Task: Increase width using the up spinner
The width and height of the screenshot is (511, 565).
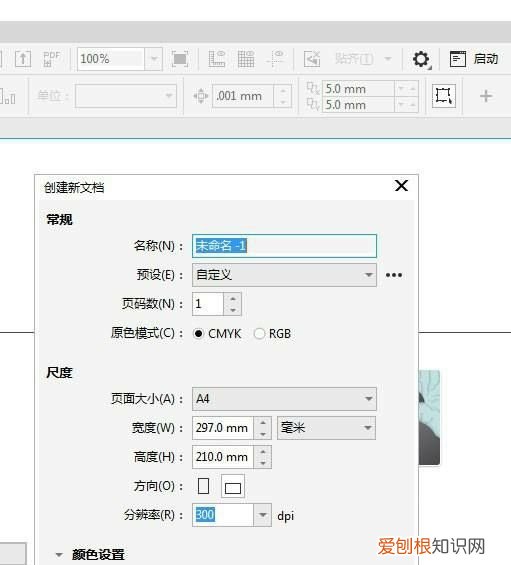Action: [263, 423]
